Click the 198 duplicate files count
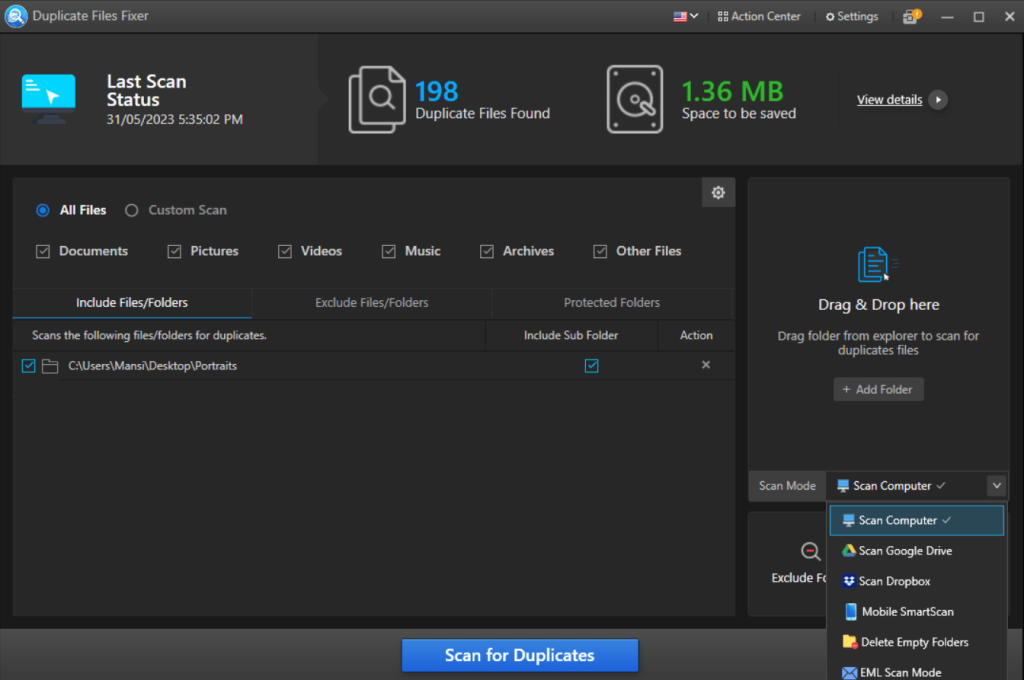Image resolution: width=1024 pixels, height=680 pixels. [437, 91]
